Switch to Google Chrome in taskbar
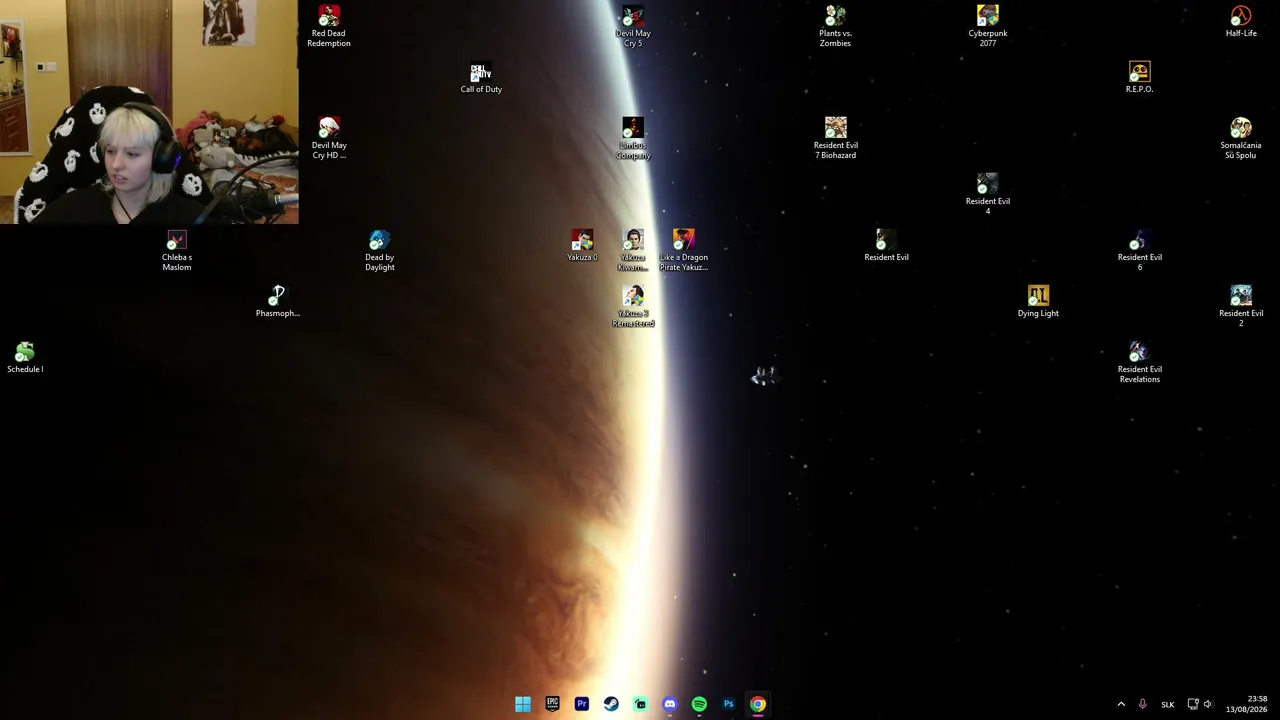The image size is (1280, 720). pos(758,704)
